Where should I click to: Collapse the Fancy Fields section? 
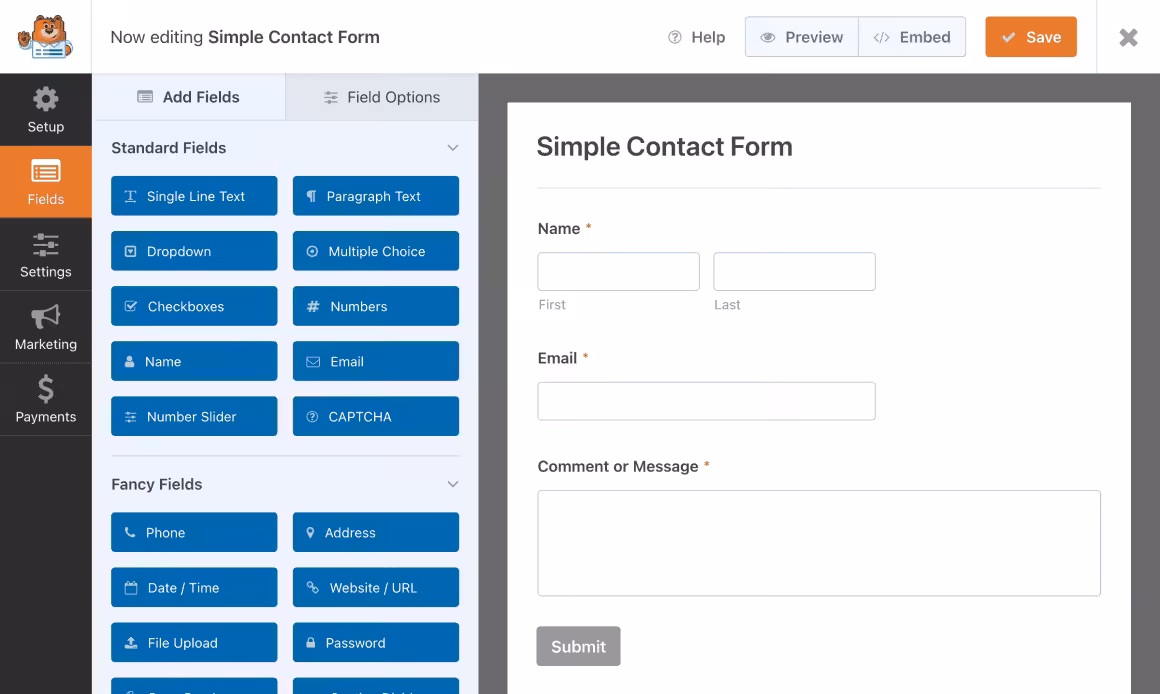(x=452, y=484)
